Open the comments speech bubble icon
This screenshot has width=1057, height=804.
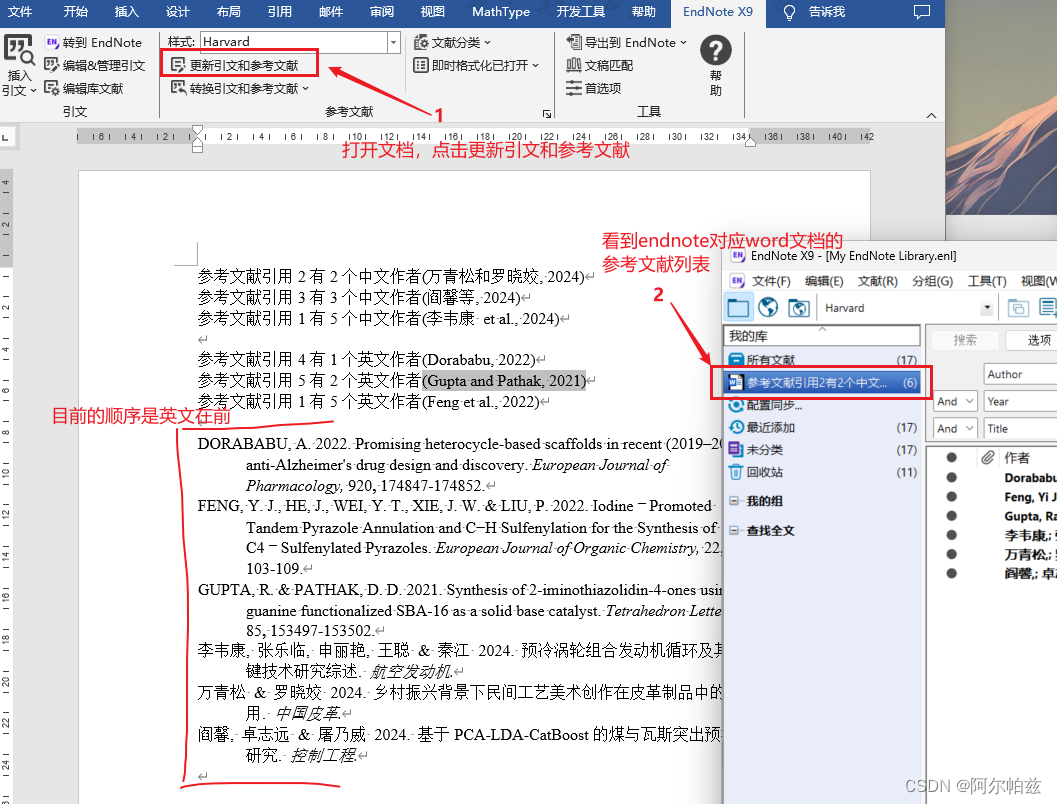(922, 11)
